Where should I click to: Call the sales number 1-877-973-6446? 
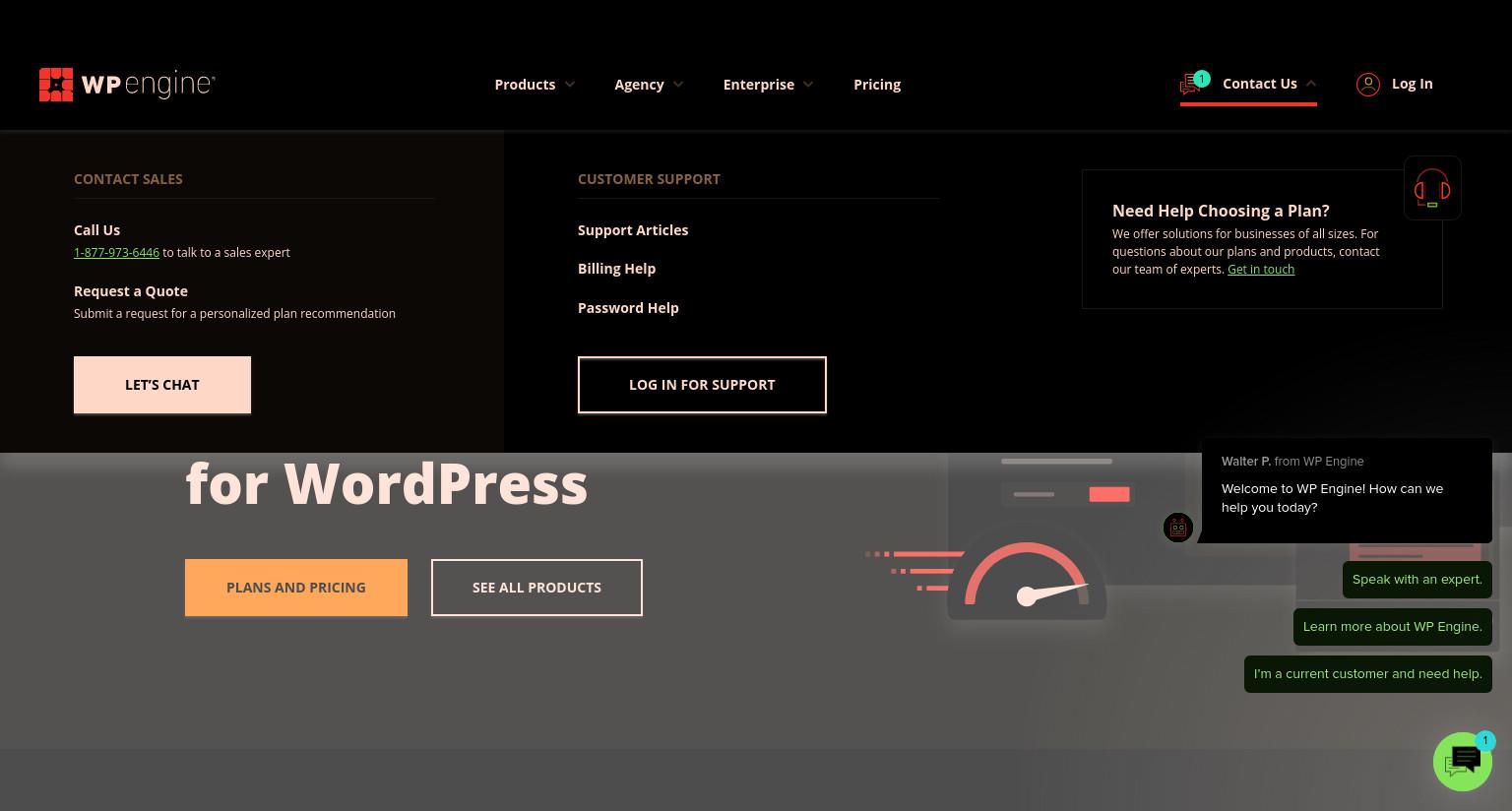[116, 253]
